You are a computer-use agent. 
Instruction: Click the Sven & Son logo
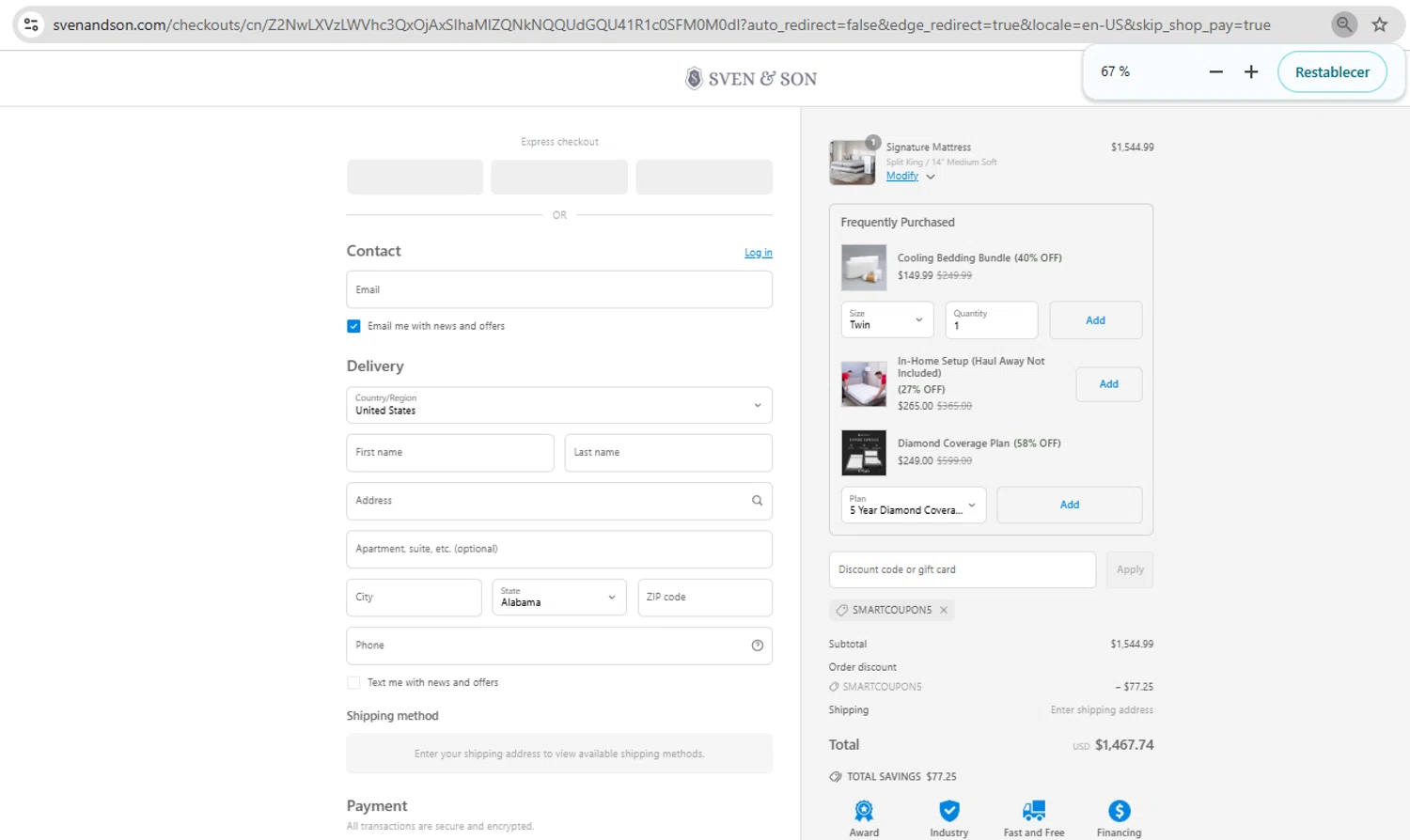click(x=751, y=79)
